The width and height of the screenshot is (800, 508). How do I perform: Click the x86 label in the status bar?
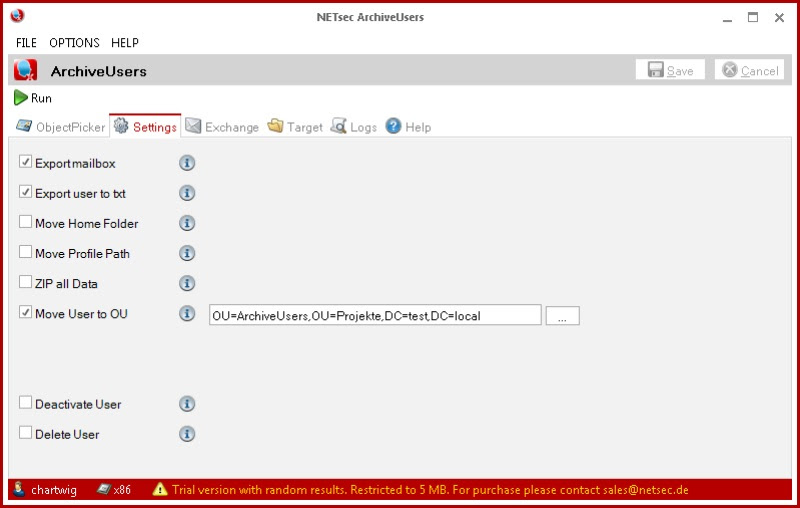point(122,490)
